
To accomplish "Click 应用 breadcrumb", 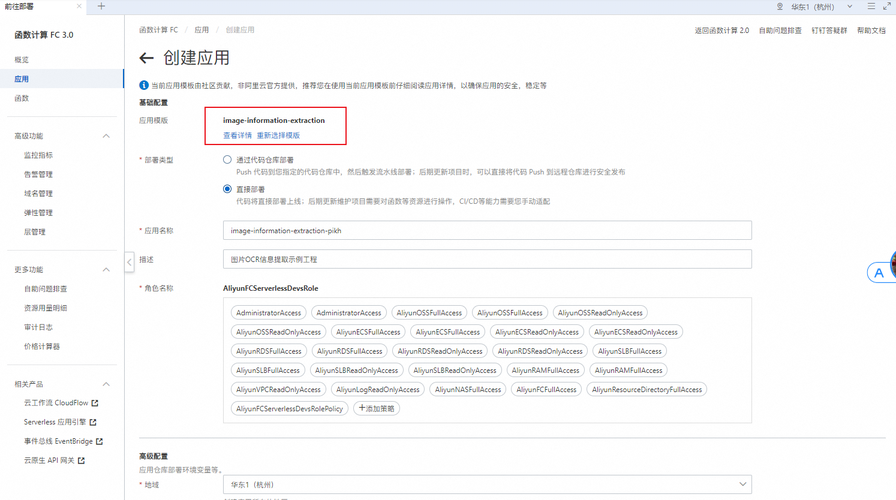I will 201,30.
